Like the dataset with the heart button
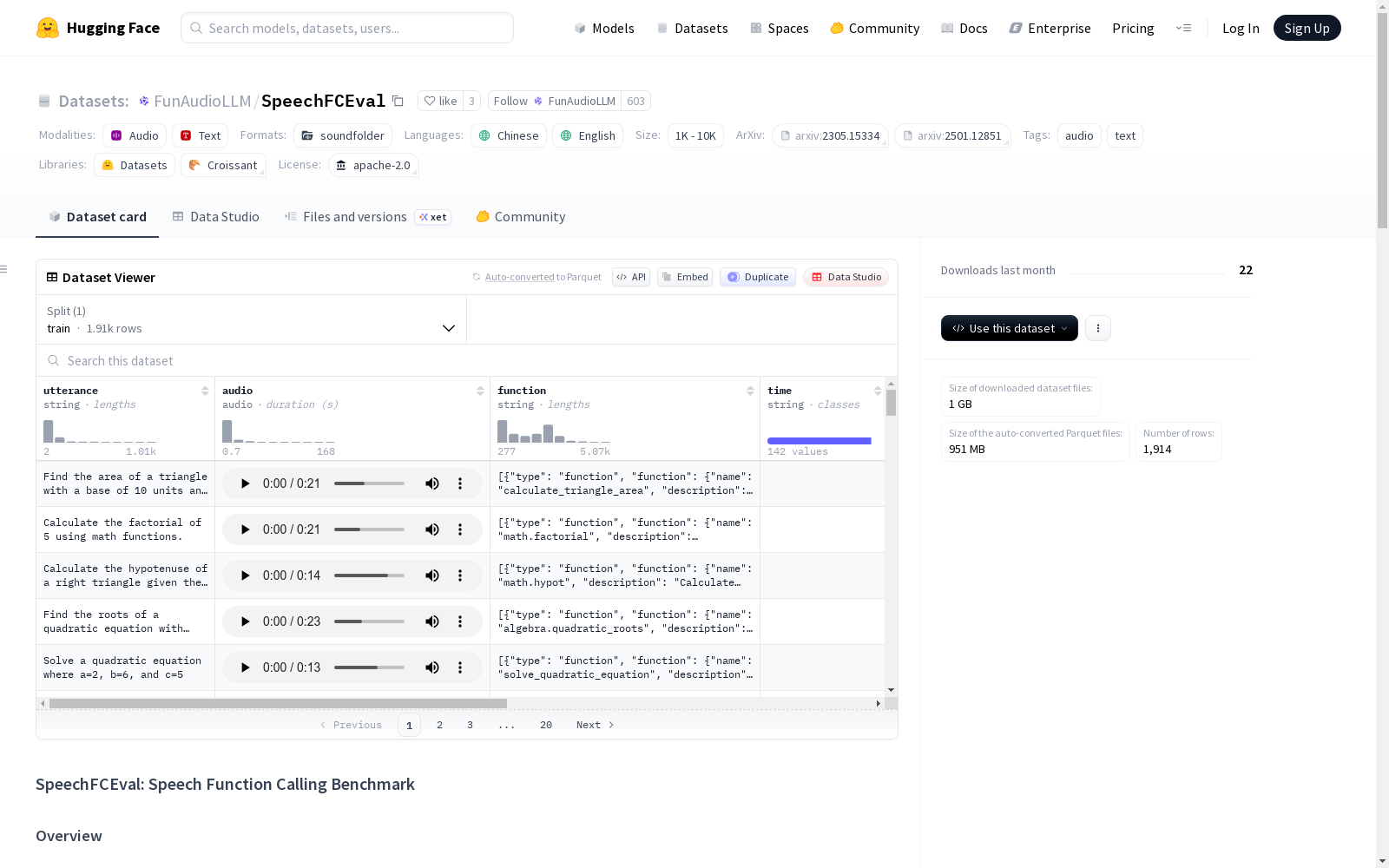 point(440,101)
